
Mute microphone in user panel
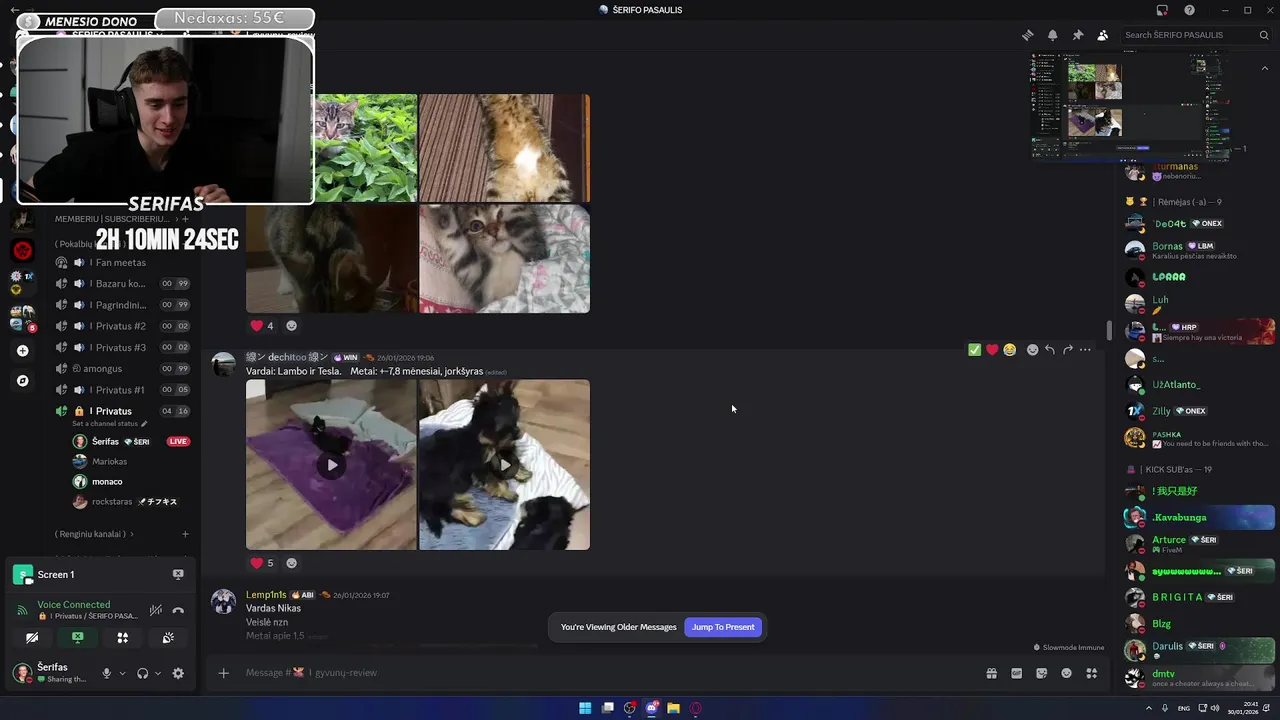pos(106,673)
